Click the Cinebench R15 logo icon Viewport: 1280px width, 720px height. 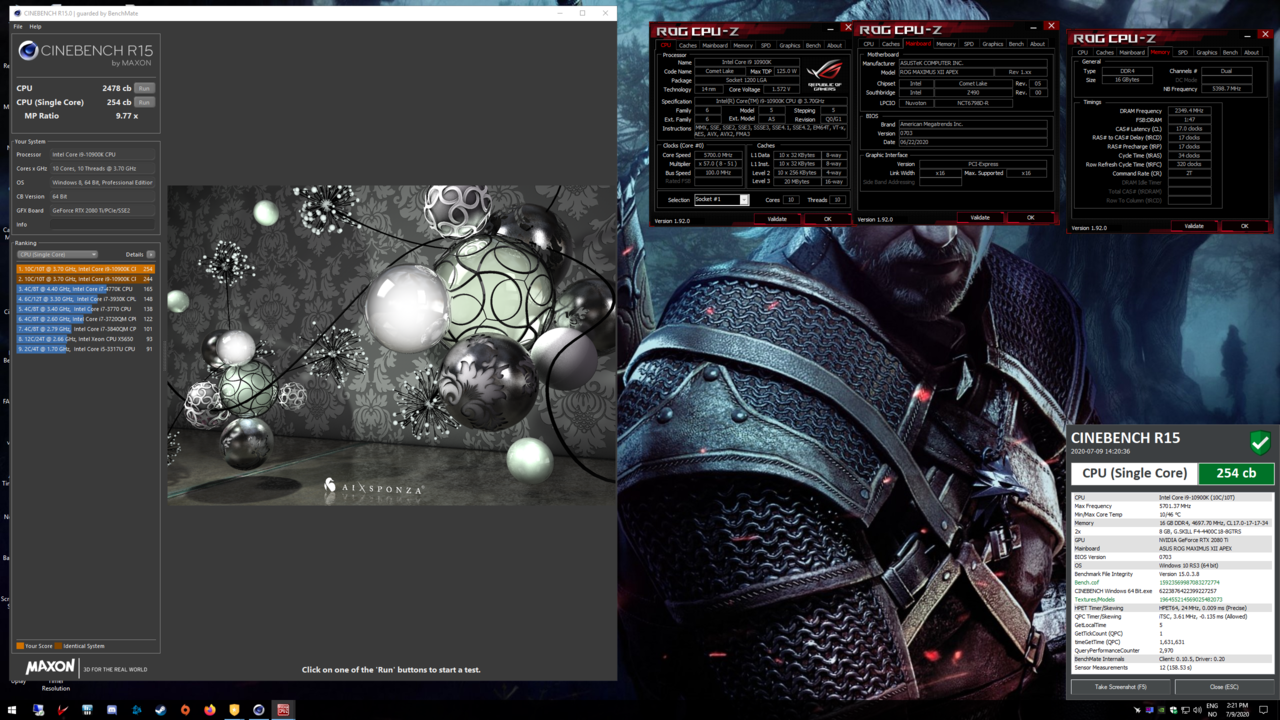[x=28, y=51]
